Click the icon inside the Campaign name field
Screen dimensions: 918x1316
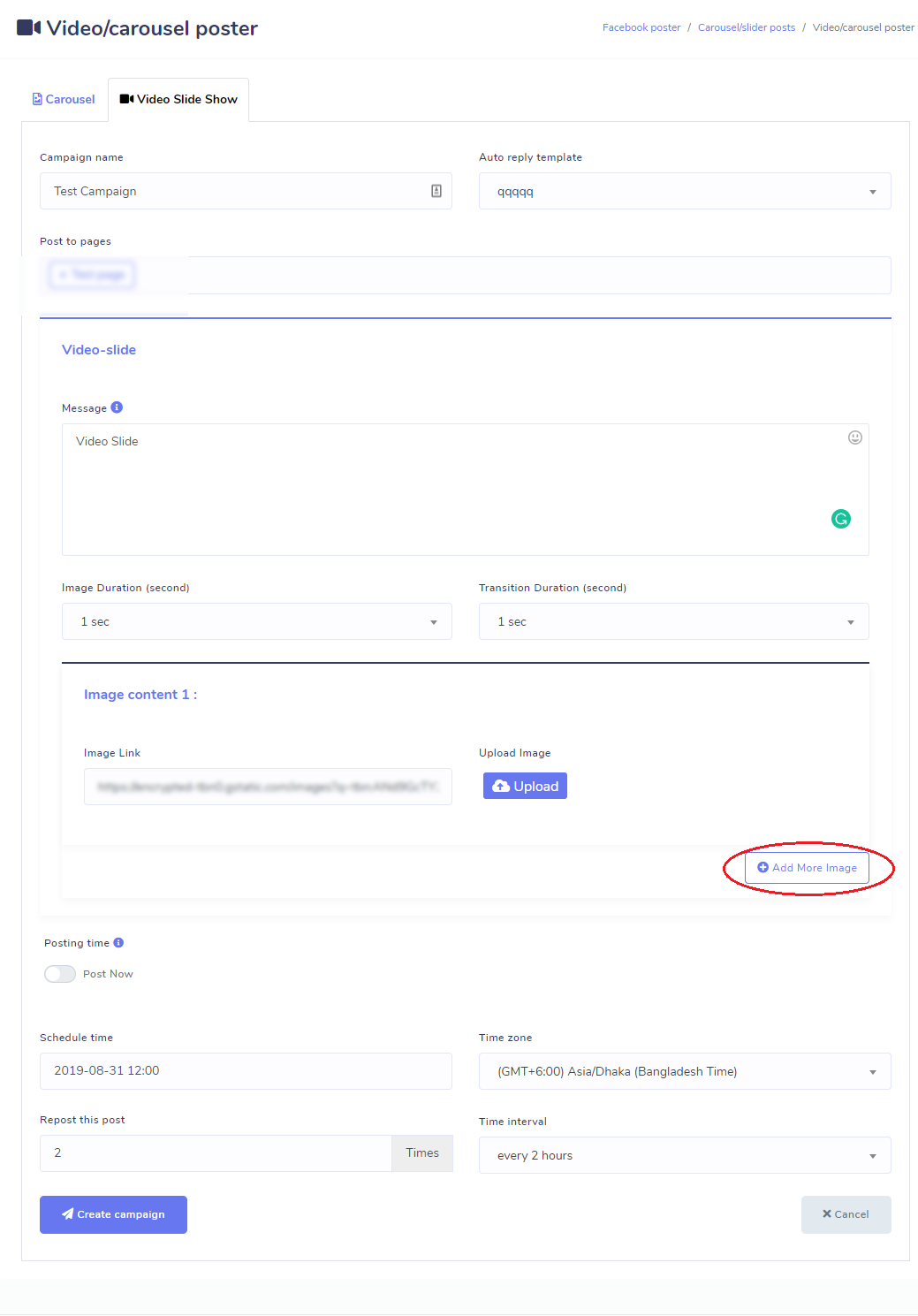point(436,191)
